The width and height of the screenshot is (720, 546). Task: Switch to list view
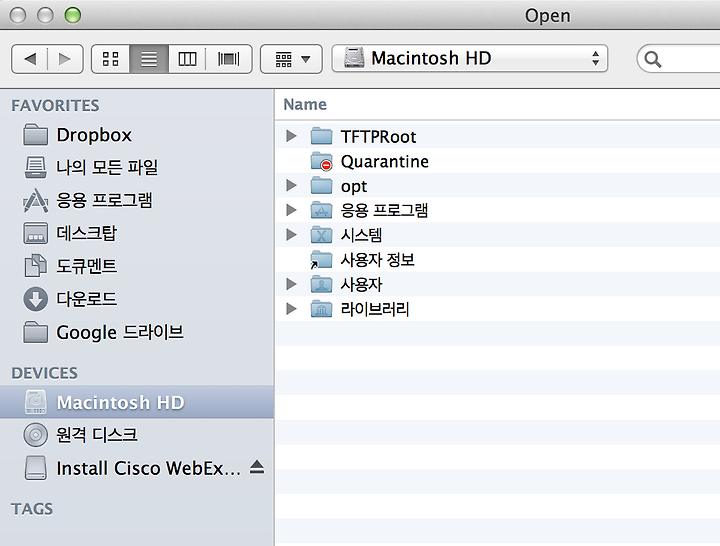[x=149, y=59]
